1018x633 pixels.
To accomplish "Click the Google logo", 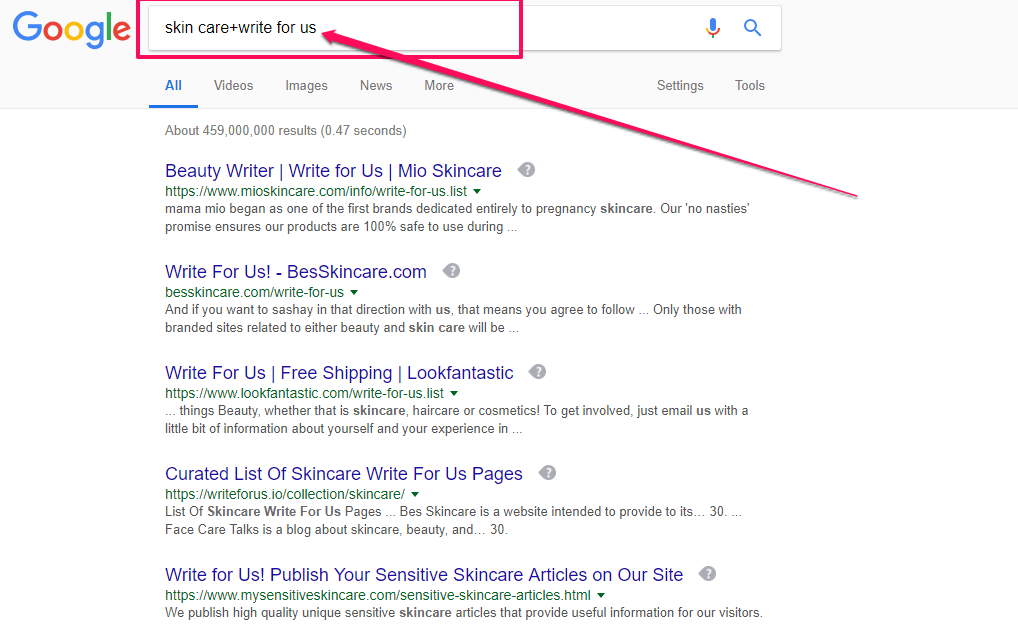I will coord(71,29).
